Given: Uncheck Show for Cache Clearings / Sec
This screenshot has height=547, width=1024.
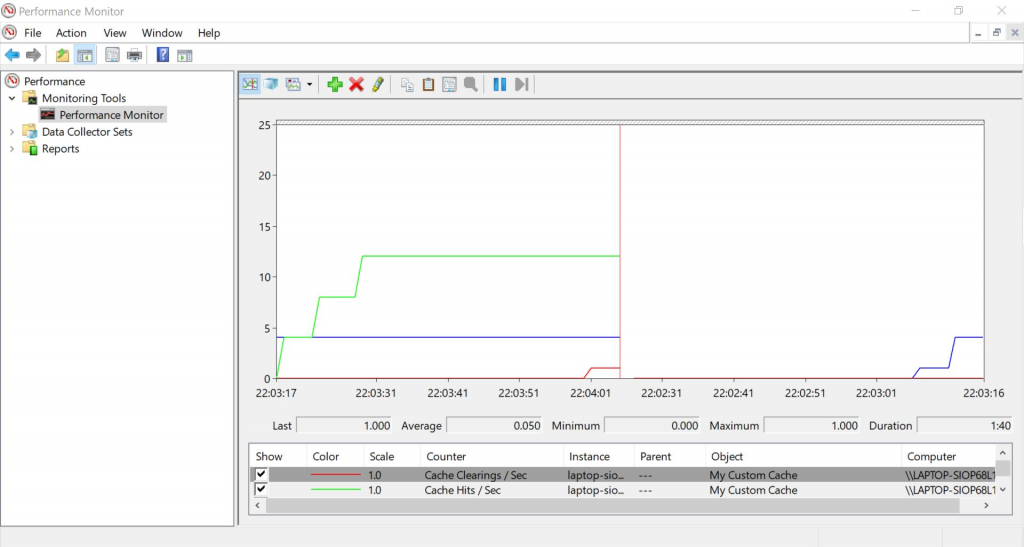Looking at the screenshot, I should (x=262, y=474).
